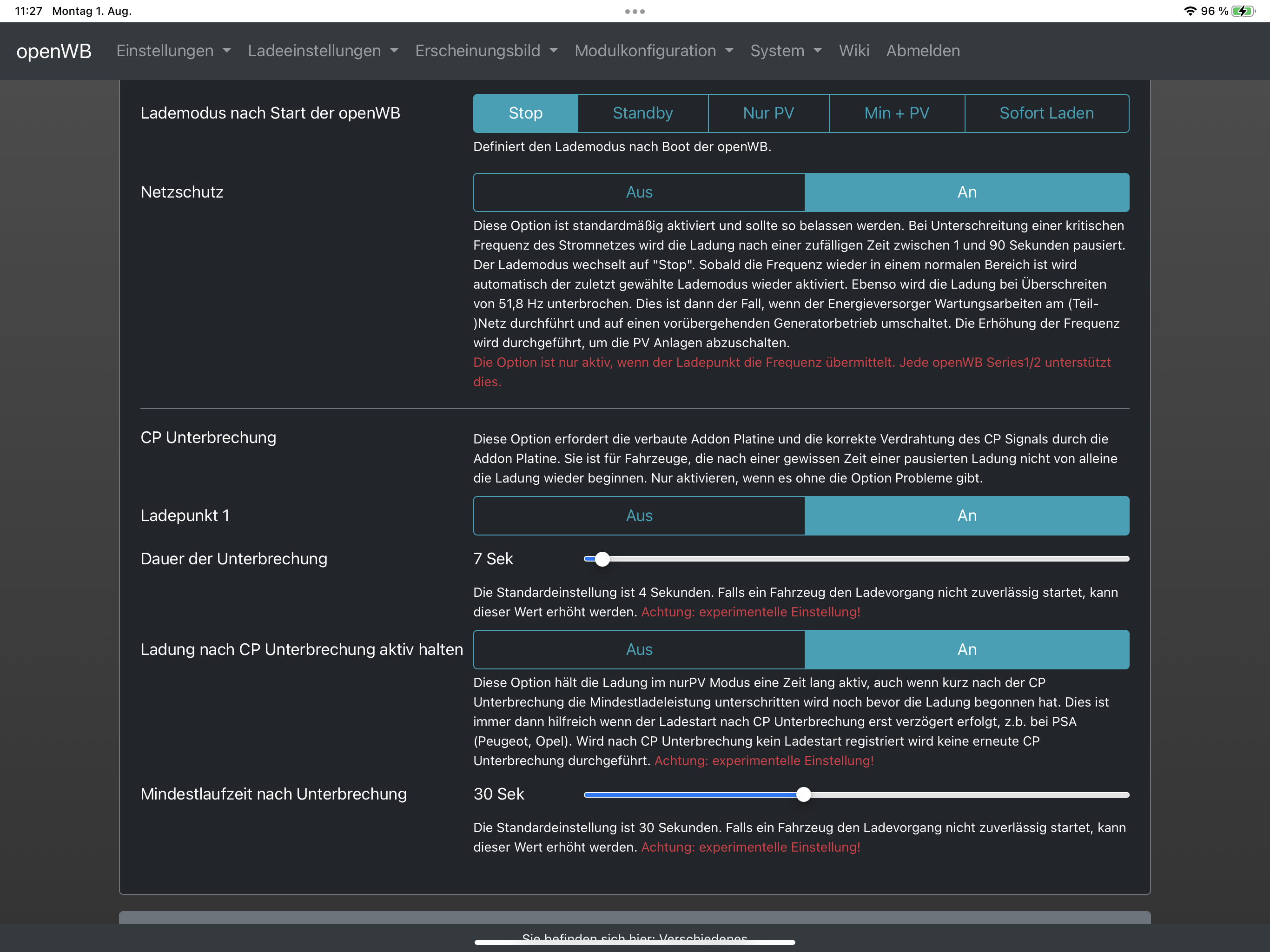This screenshot has width=1270, height=952.
Task: Set Ladung aktiv halten to Aus
Action: coord(639,649)
